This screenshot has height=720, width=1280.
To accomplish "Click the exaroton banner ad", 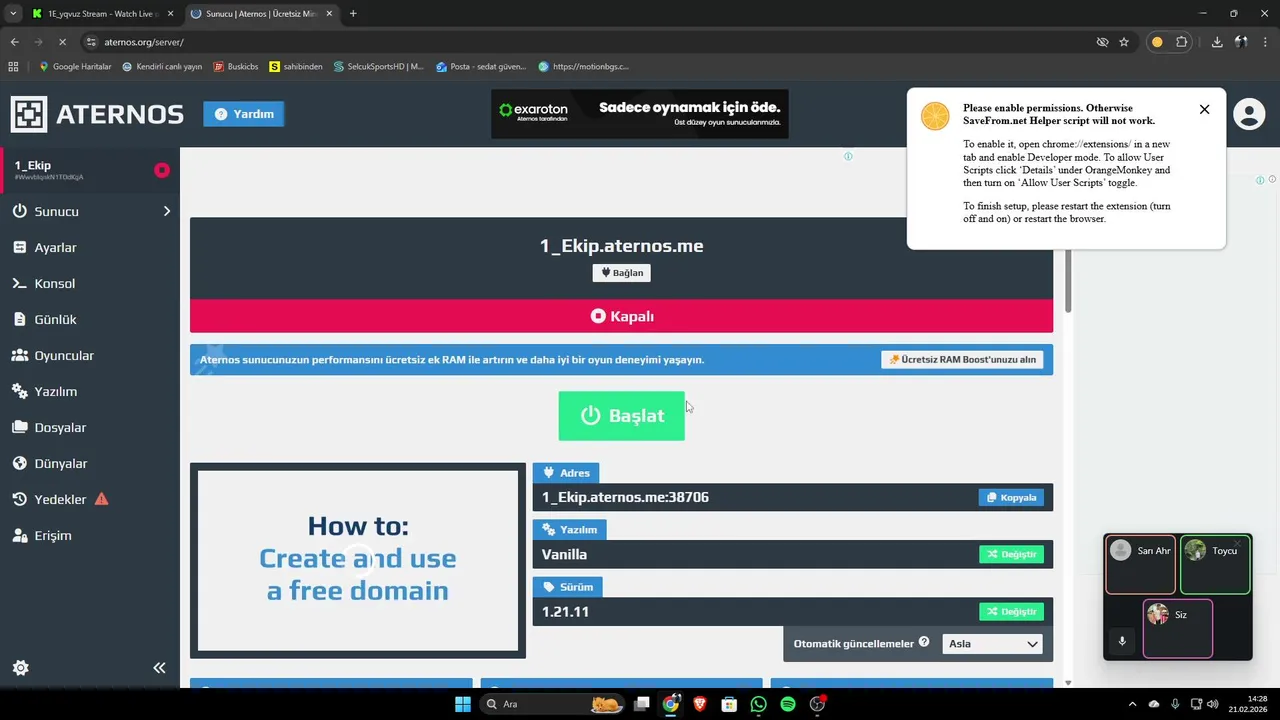I will click(x=639, y=114).
